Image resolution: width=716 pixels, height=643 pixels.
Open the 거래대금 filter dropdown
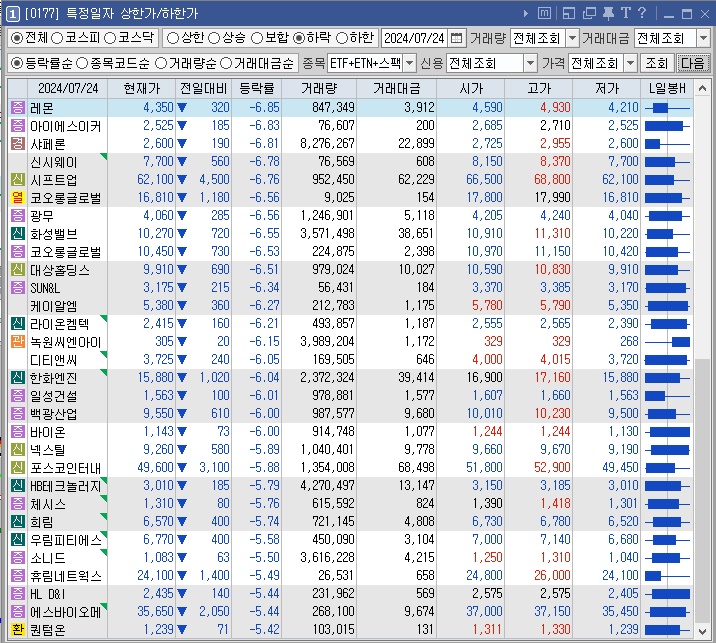click(x=704, y=38)
